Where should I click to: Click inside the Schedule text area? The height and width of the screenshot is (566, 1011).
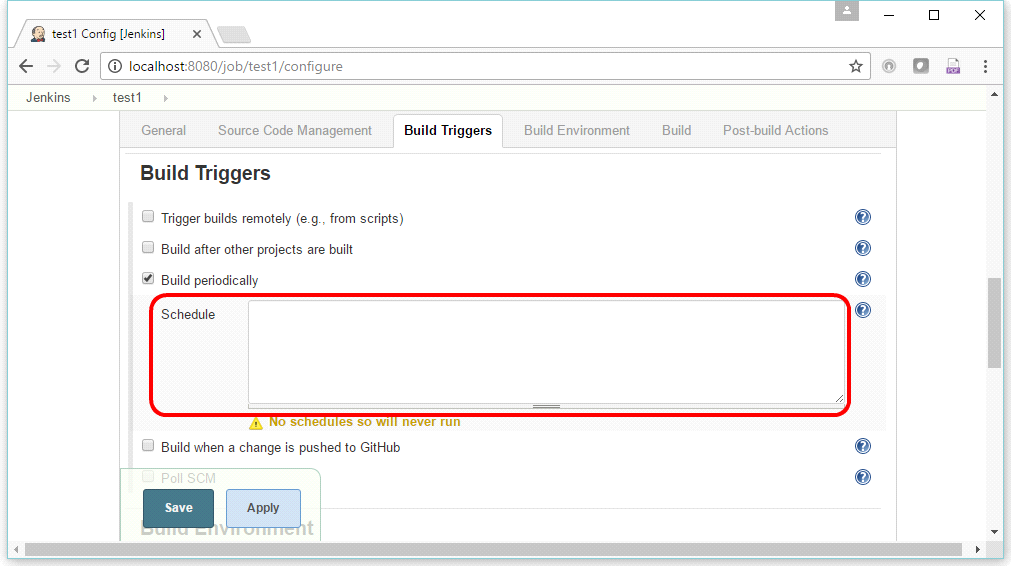click(x=547, y=352)
